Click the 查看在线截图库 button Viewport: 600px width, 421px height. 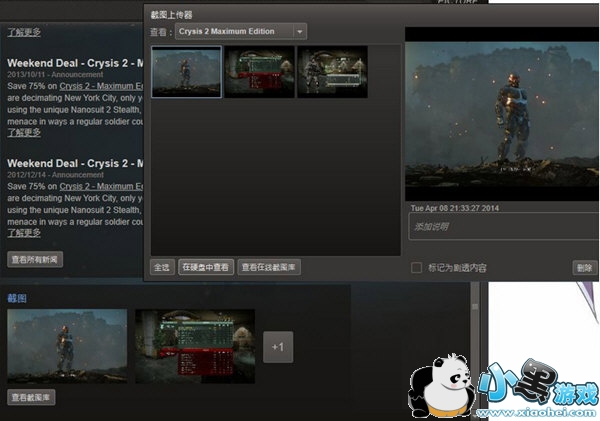click(x=269, y=267)
